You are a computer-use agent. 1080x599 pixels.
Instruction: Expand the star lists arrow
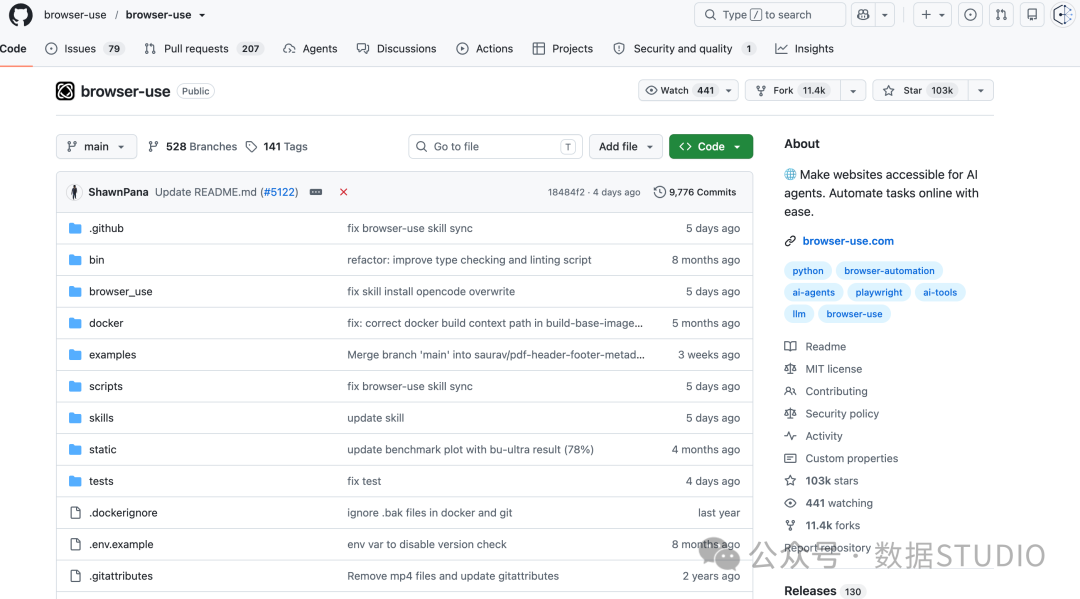click(x=981, y=90)
